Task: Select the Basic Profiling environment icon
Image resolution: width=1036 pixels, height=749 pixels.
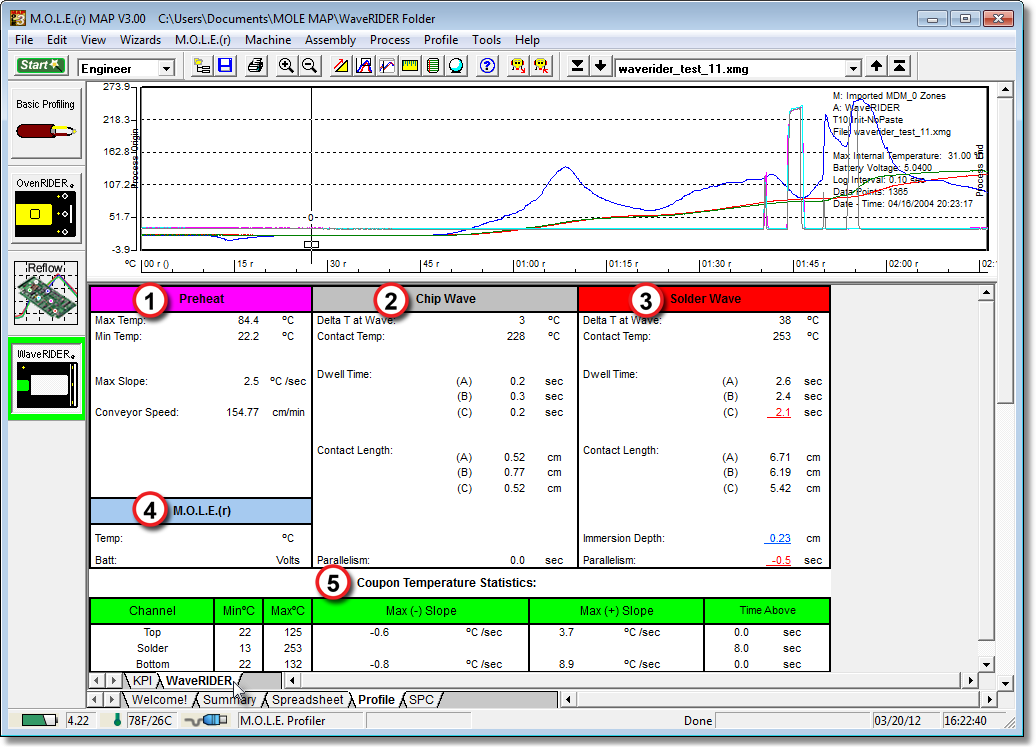Action: [x=46, y=123]
